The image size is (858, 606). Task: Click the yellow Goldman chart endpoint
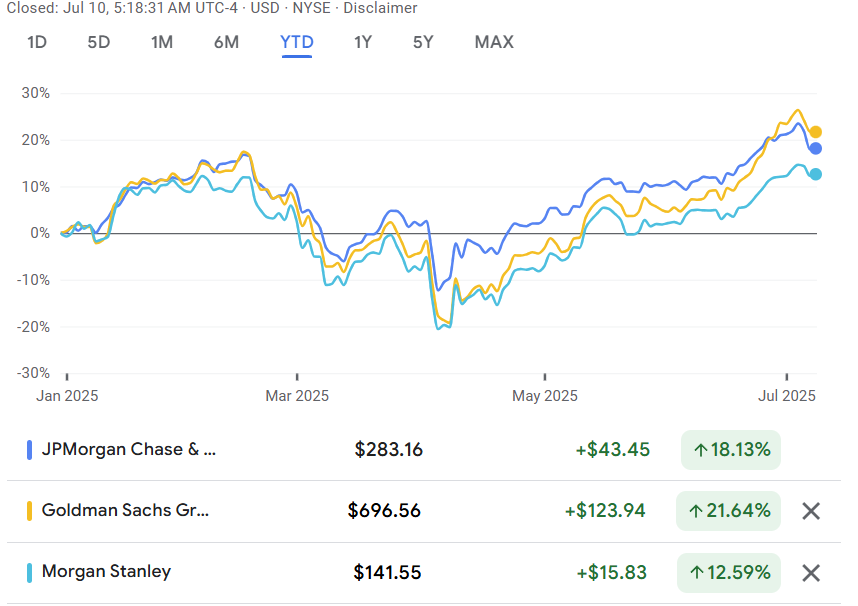coord(815,132)
